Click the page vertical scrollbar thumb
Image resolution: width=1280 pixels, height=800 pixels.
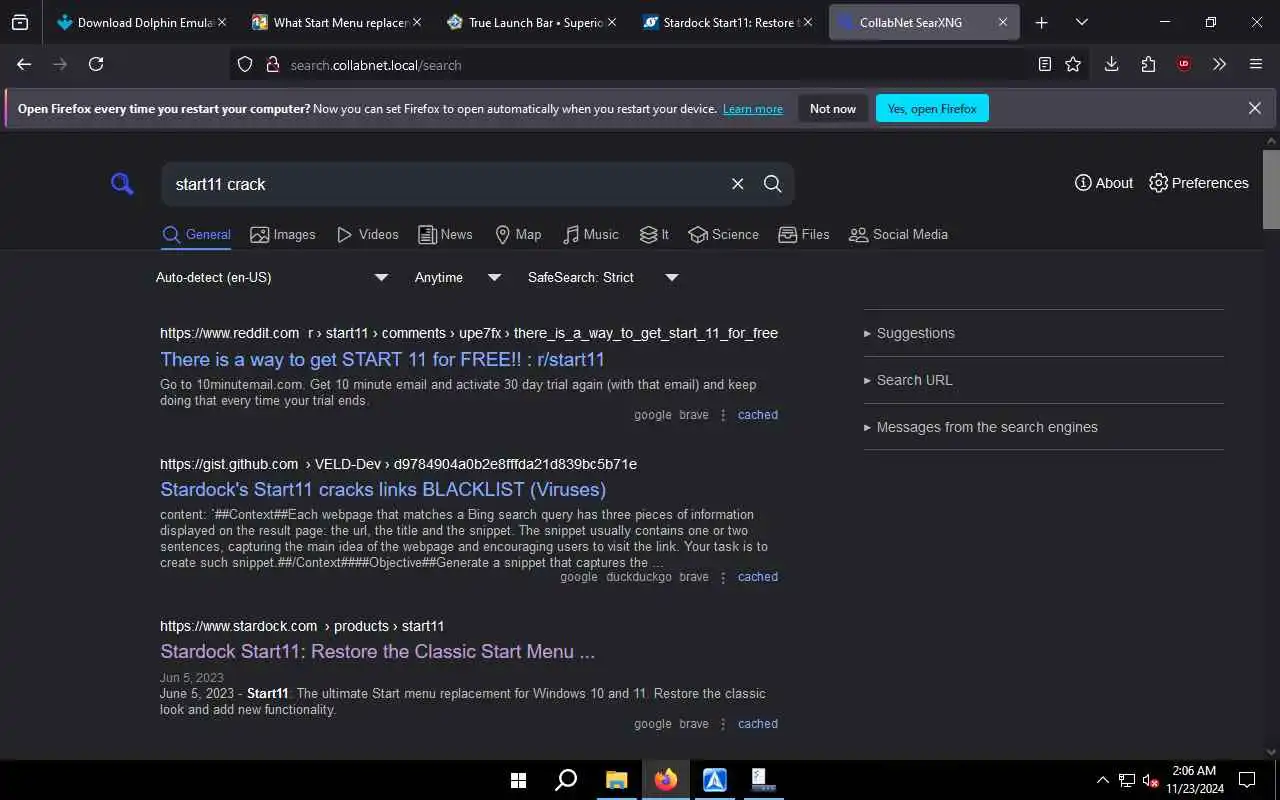(1271, 189)
